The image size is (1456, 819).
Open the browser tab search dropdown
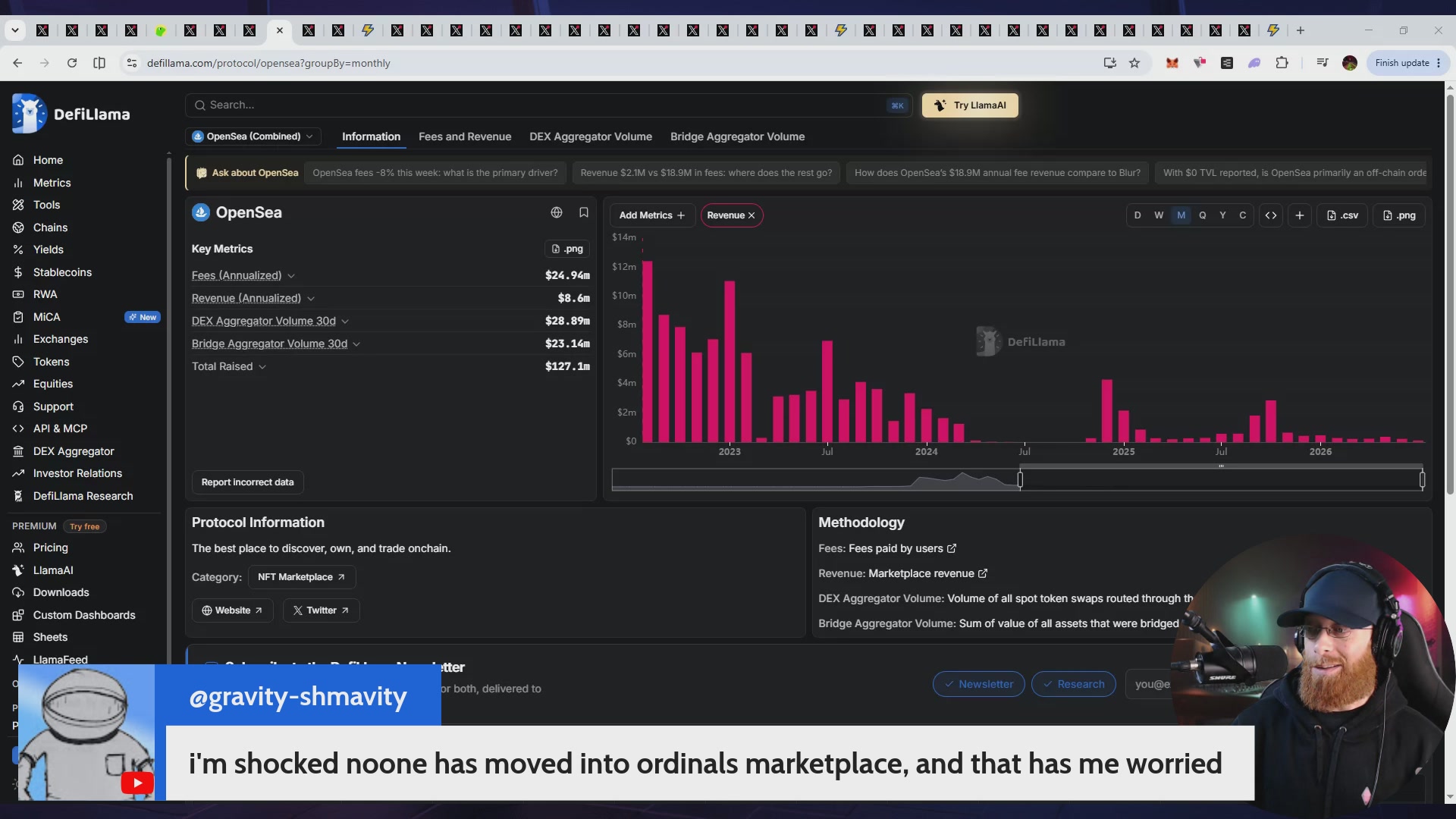15,30
